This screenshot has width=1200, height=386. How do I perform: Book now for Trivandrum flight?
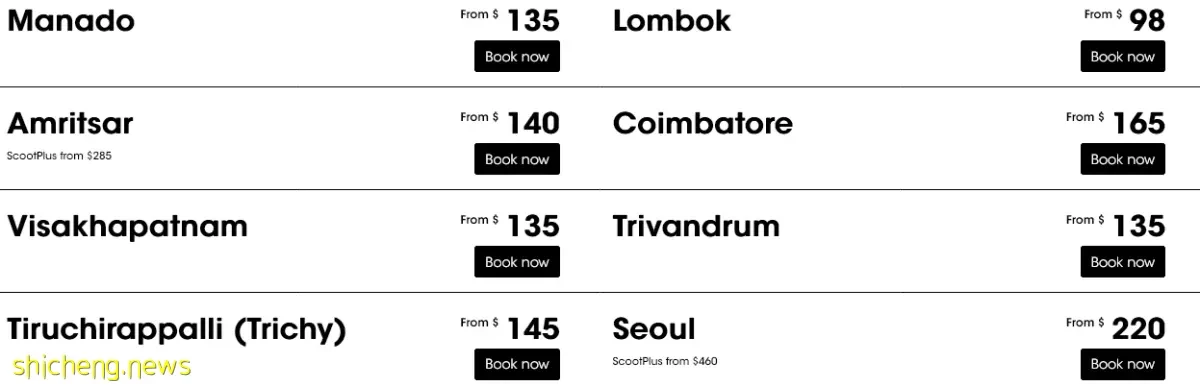[1122, 262]
